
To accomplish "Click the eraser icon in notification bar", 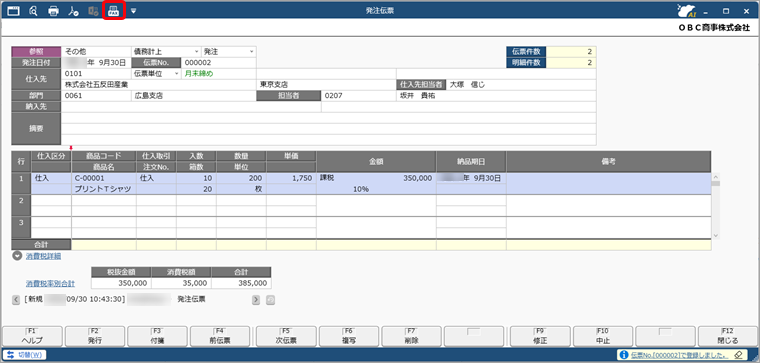I will (x=738, y=355).
